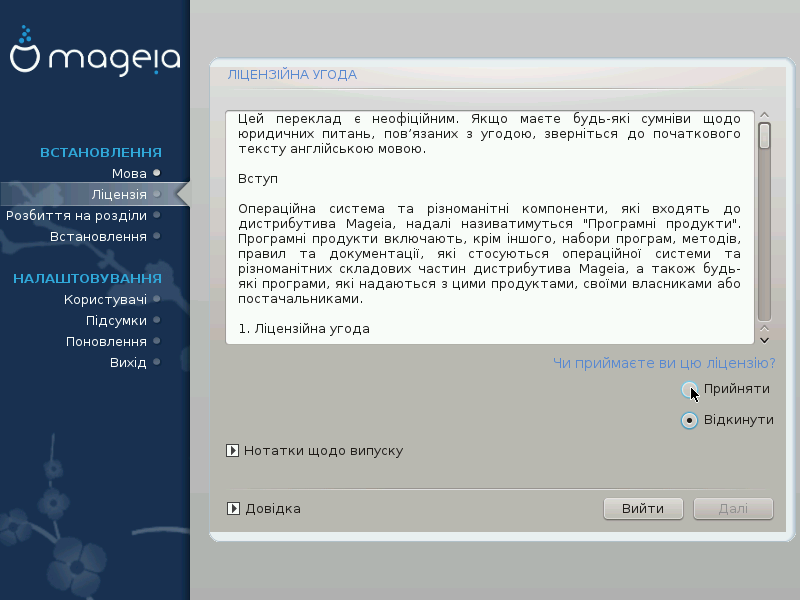This screenshot has height=600, width=800.
Task: Click the Mageia logo in sidebar
Action: [95, 57]
